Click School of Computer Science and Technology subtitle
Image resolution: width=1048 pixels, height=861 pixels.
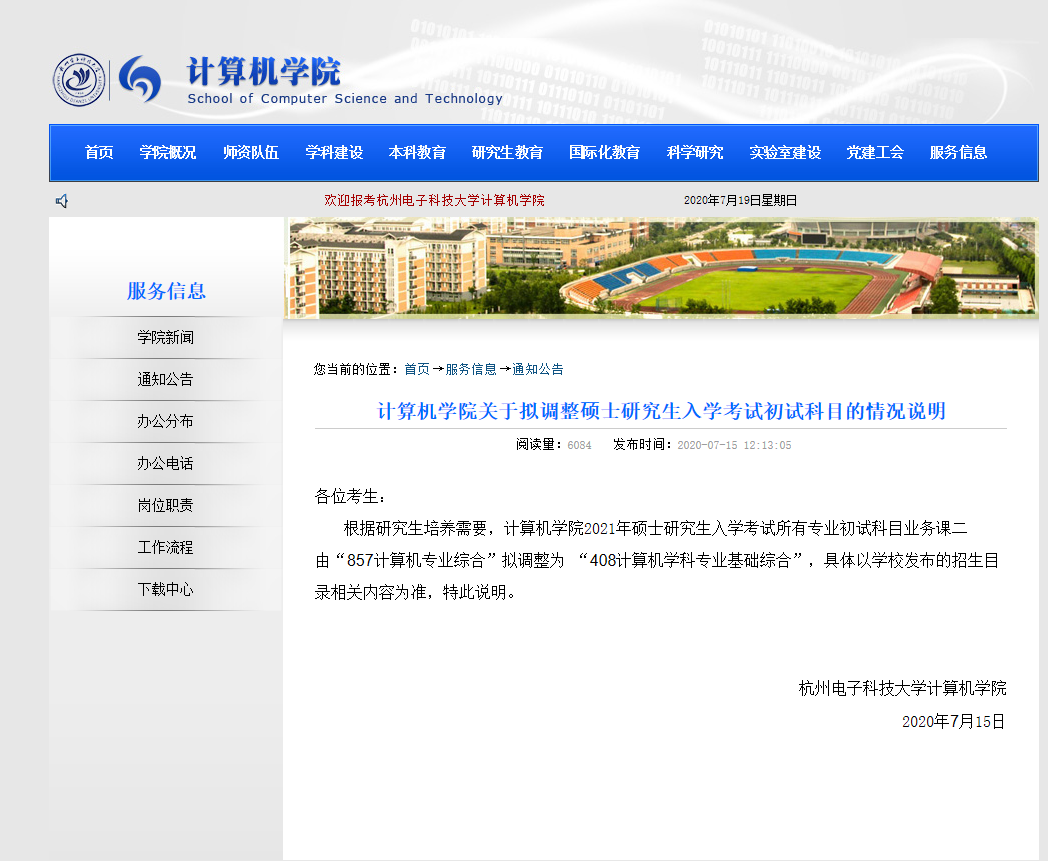(x=345, y=99)
